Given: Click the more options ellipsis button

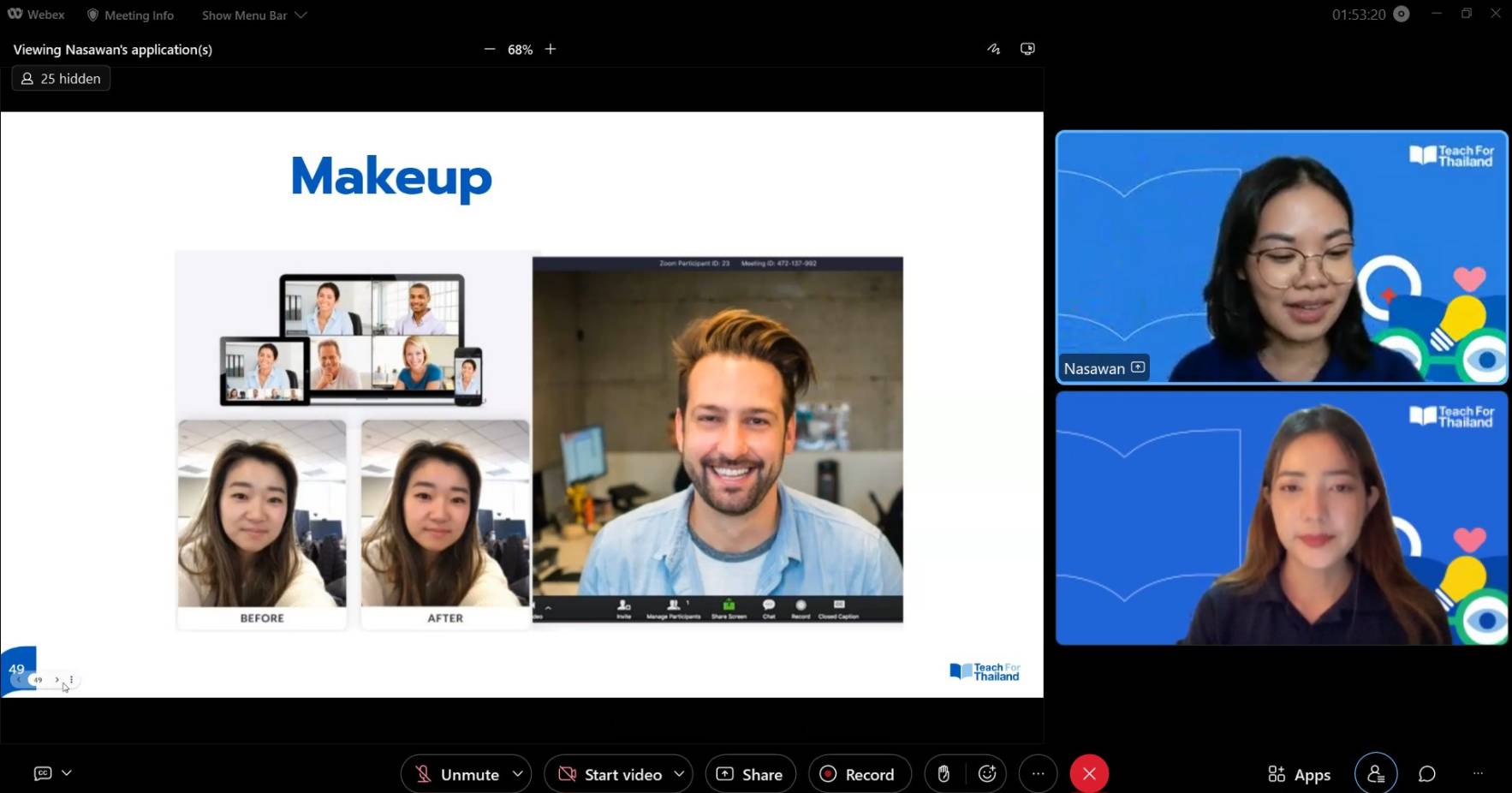Looking at the screenshot, I should (x=1038, y=774).
